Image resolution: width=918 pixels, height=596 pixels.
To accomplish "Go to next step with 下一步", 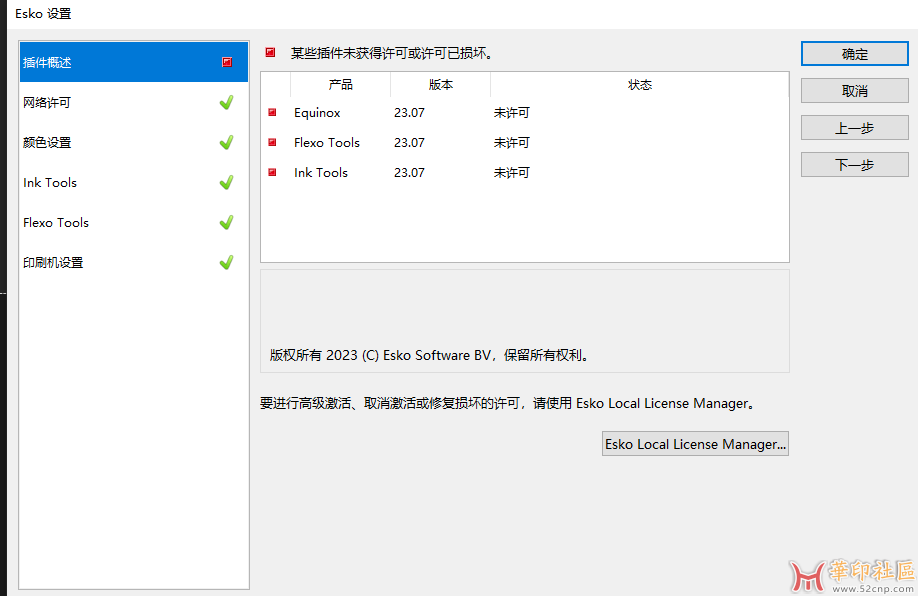I will tap(854, 165).
